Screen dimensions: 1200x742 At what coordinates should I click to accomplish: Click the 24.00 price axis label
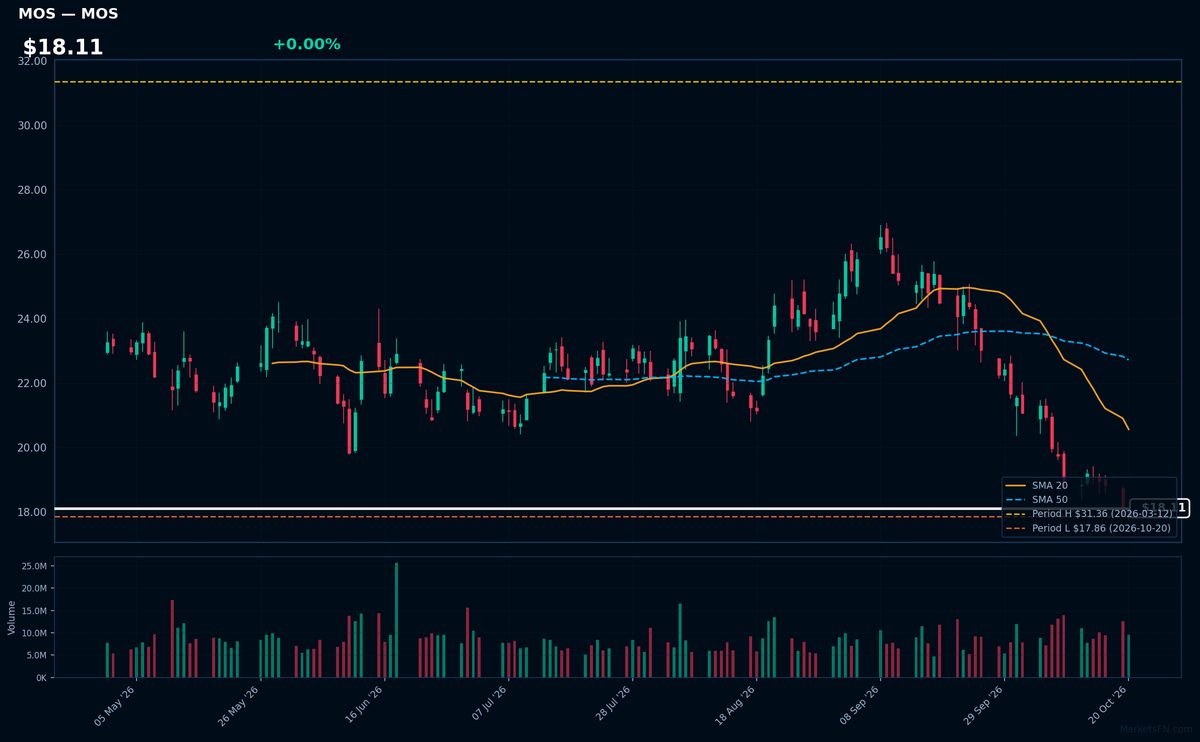click(x=33, y=319)
